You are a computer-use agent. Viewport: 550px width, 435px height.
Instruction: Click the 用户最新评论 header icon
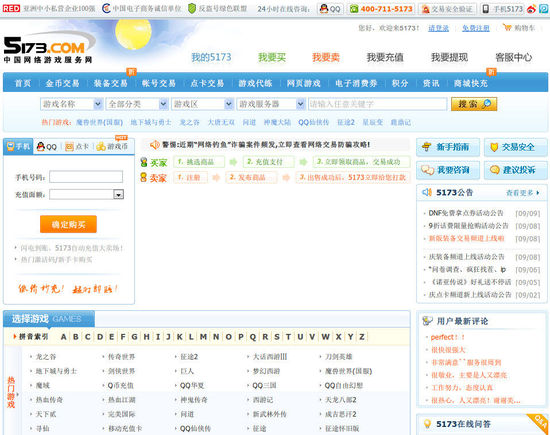(427, 321)
